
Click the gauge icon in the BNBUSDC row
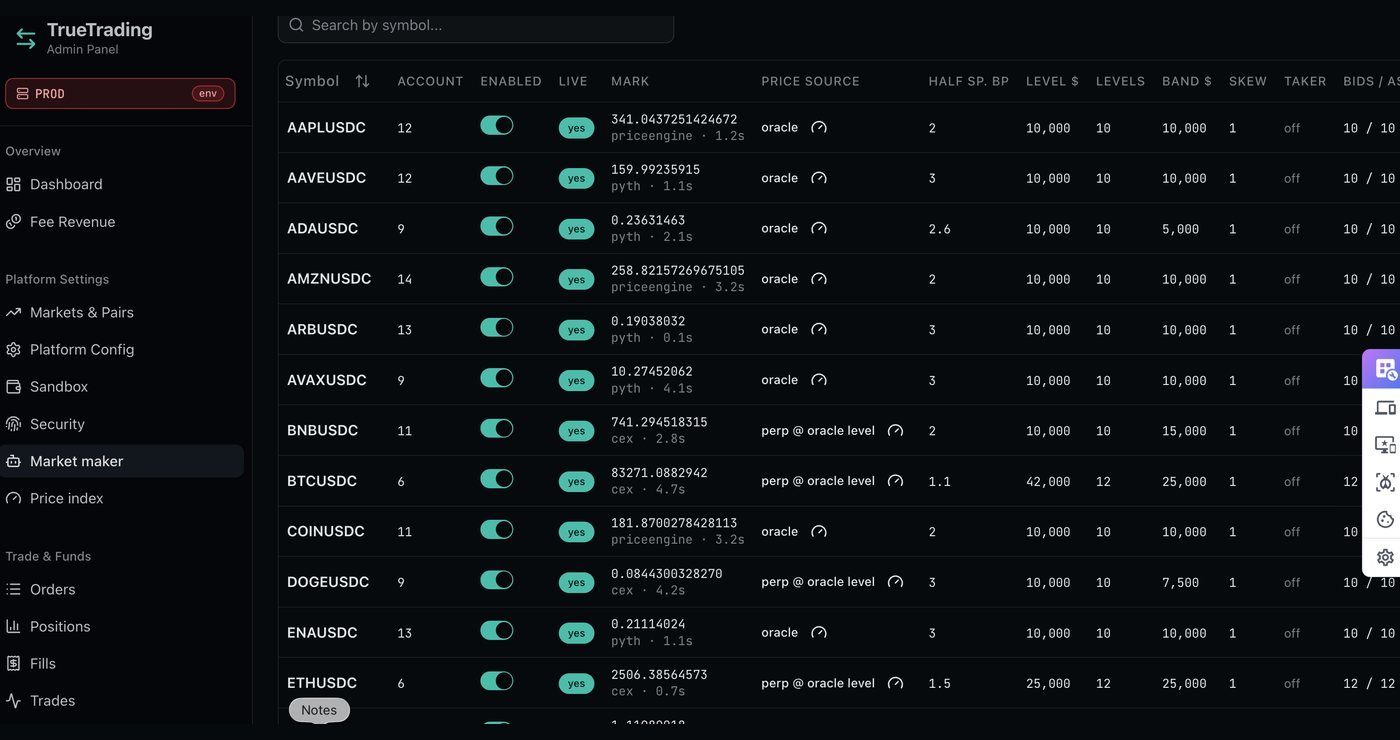coord(895,431)
